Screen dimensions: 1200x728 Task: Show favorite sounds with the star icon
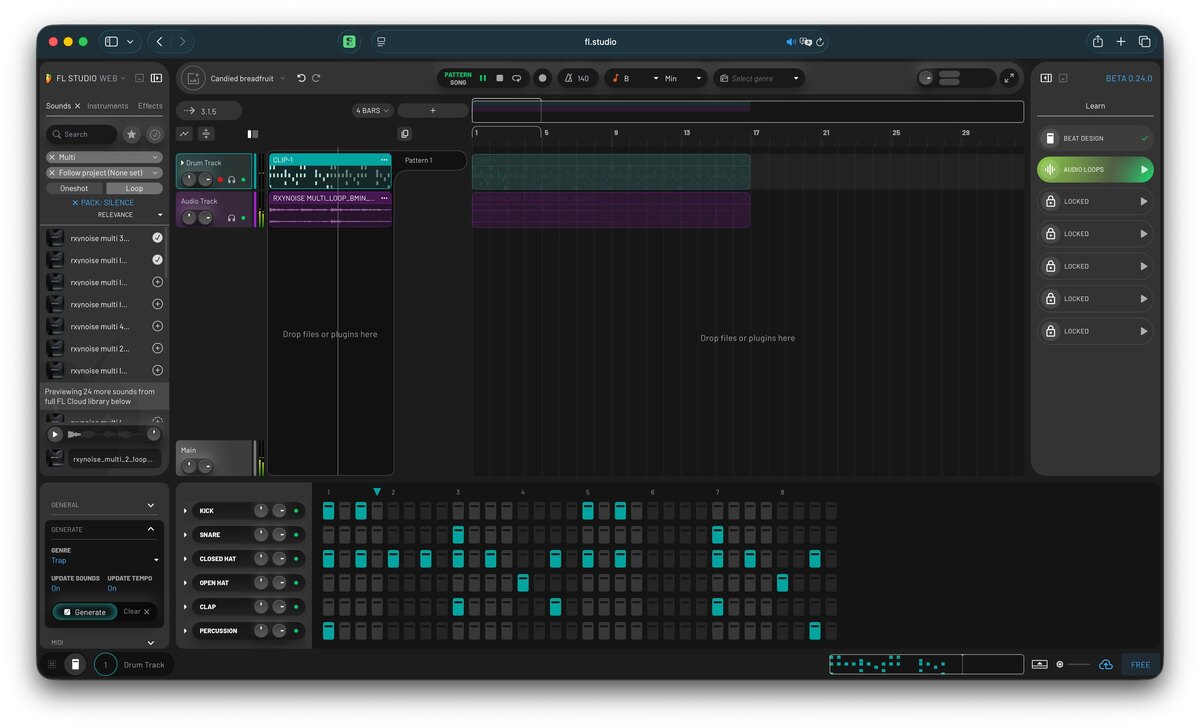[132, 134]
